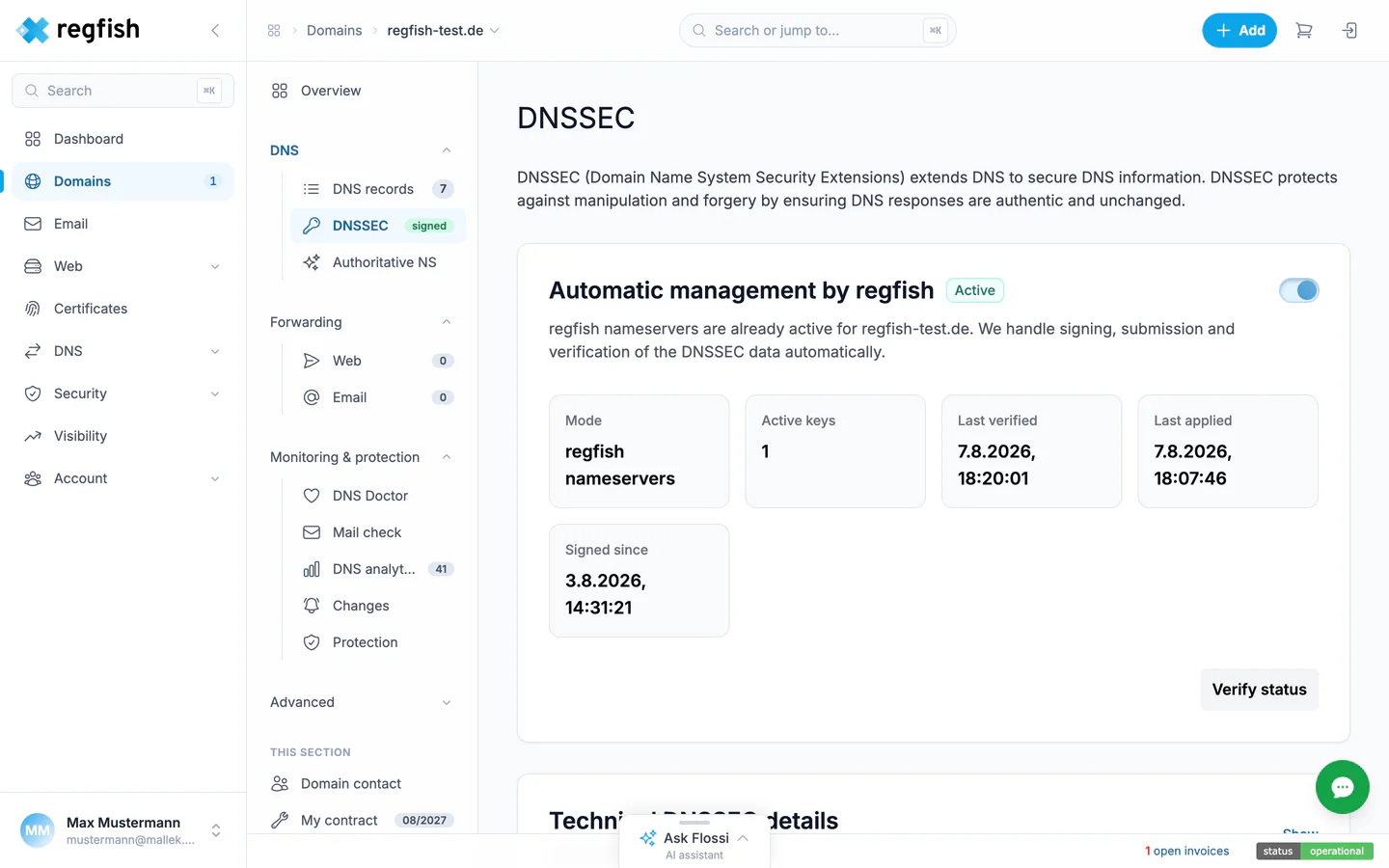
Task: Click the 08/2027 contract badge
Action: point(424,820)
